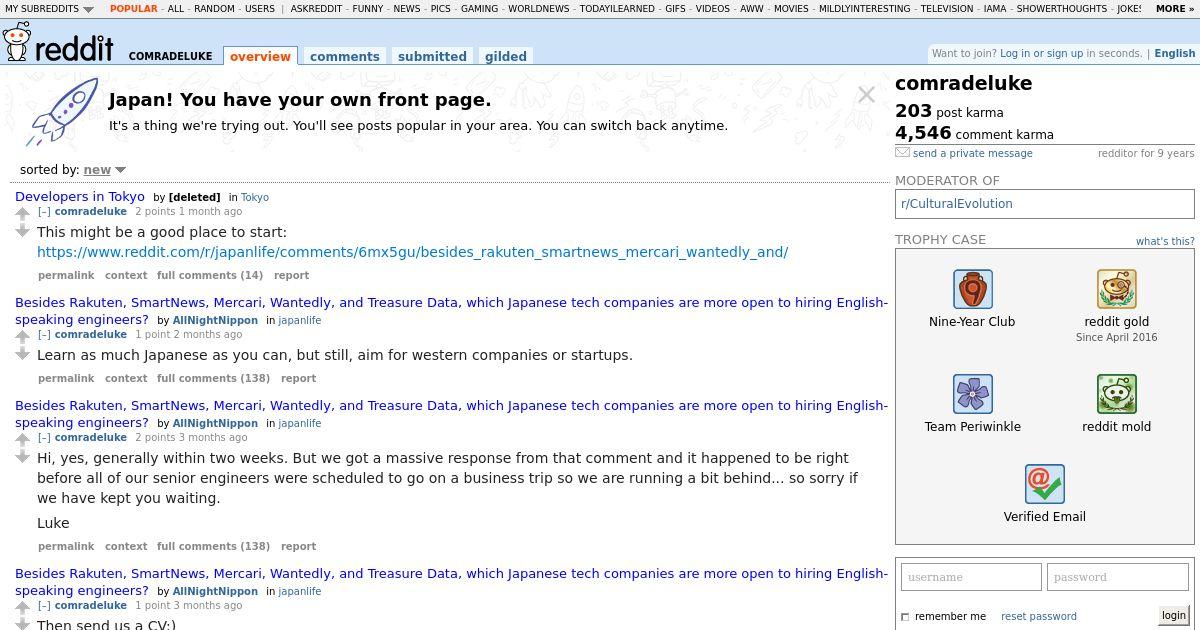Click the rocket illustration in banner

(64, 112)
